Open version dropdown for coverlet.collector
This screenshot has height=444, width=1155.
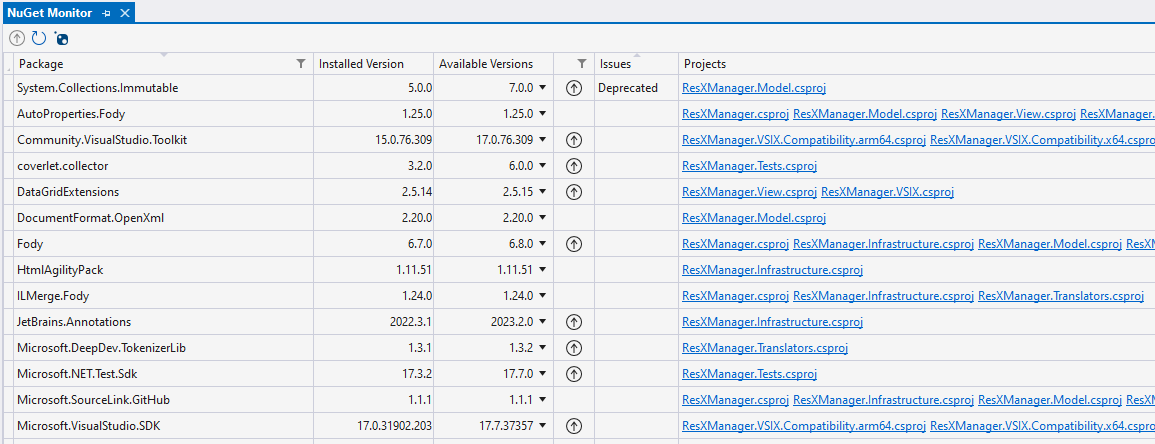point(543,166)
